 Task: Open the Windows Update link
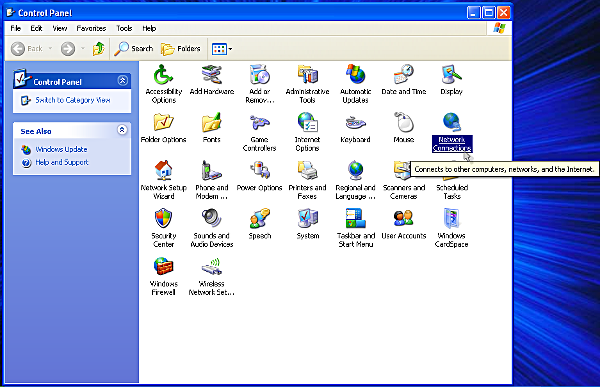click(61, 149)
